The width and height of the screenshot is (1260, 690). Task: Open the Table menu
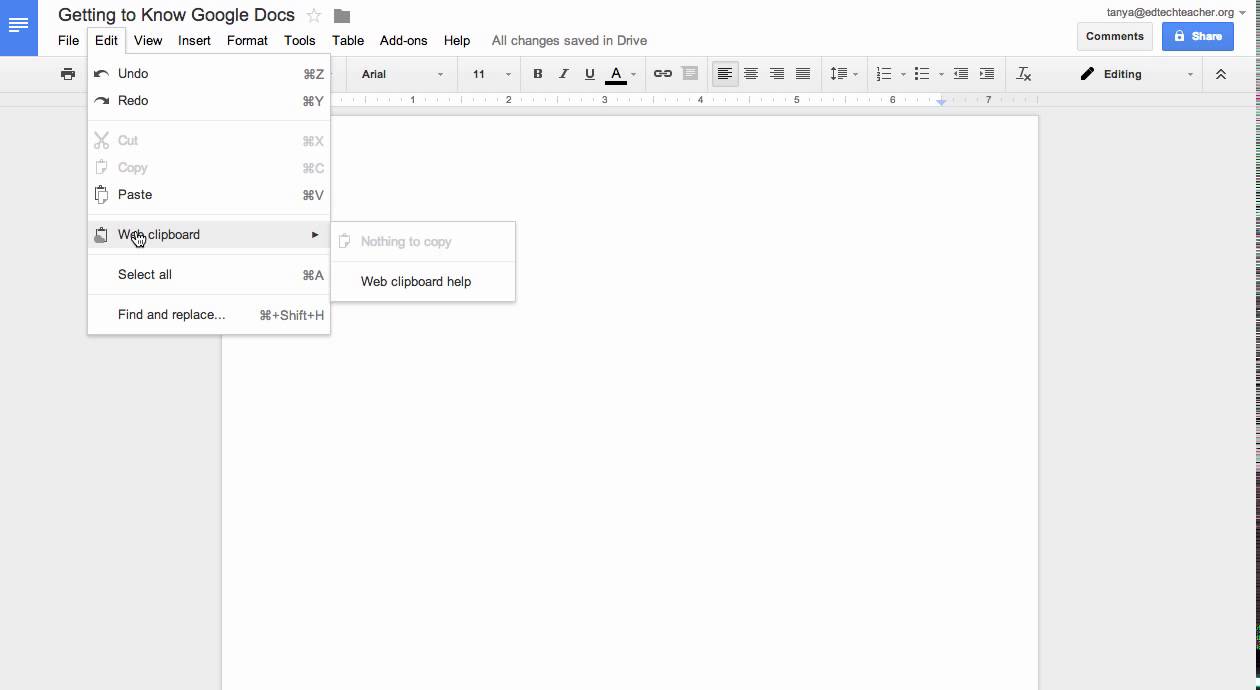[x=348, y=40]
